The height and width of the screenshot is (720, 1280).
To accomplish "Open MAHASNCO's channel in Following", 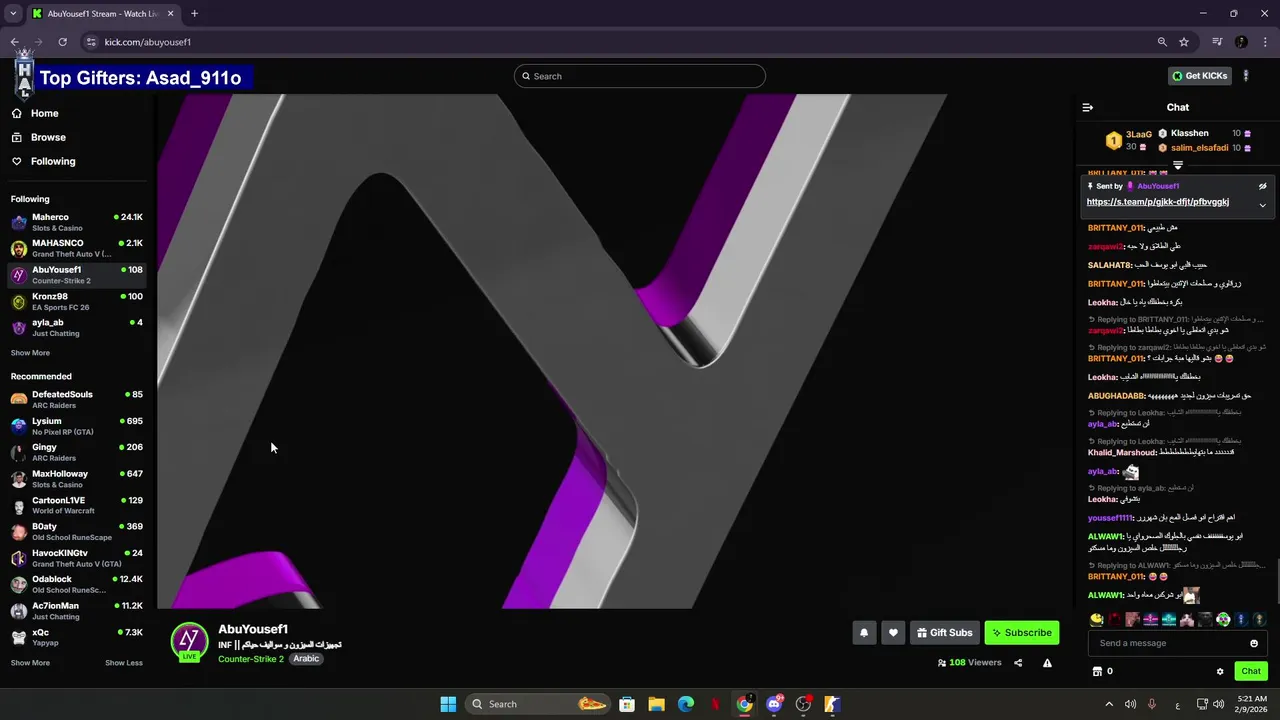I will 77,248.
